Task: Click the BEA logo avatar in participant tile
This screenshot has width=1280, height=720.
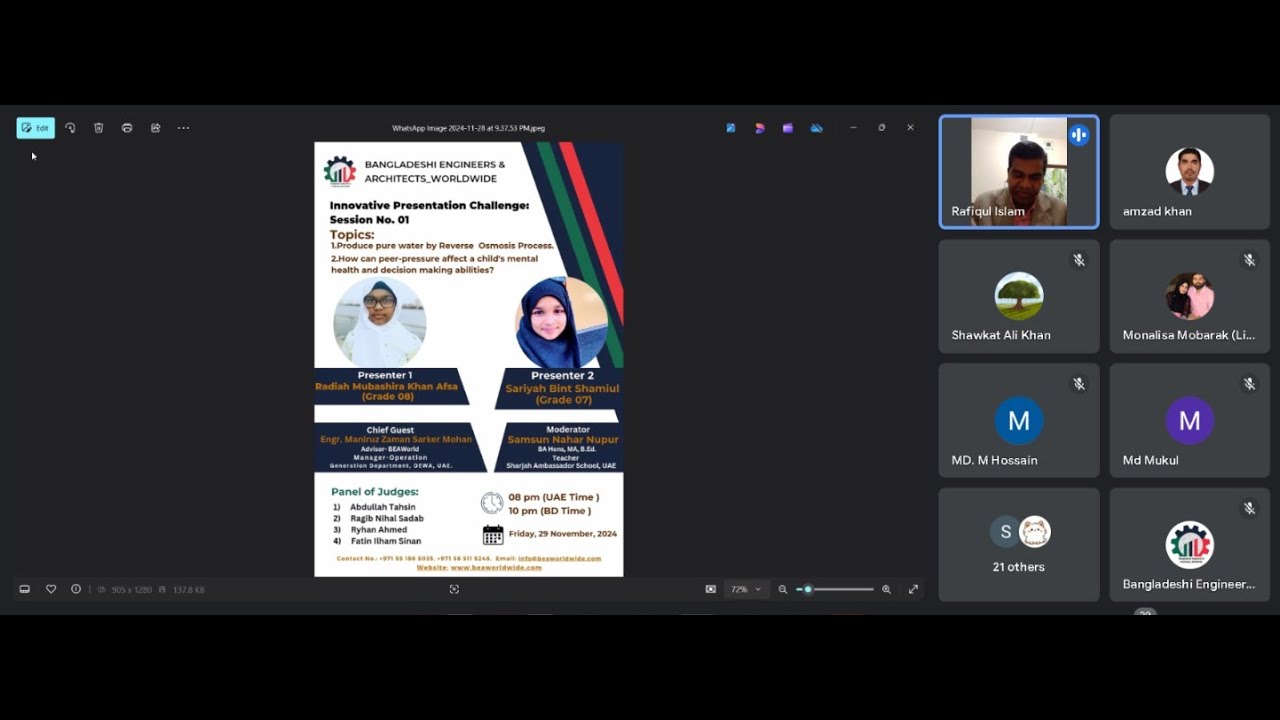Action: pyautogui.click(x=1190, y=545)
